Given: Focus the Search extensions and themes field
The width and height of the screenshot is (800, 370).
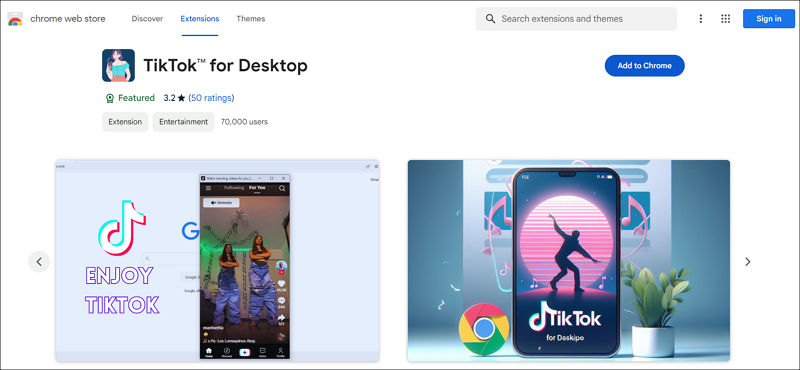Looking at the screenshot, I should point(576,19).
